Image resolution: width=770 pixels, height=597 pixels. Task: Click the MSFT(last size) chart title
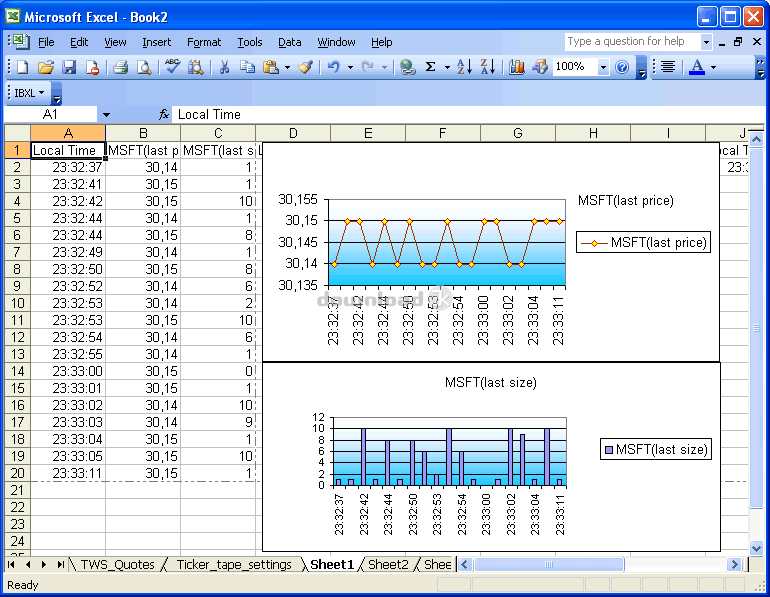[x=491, y=382]
